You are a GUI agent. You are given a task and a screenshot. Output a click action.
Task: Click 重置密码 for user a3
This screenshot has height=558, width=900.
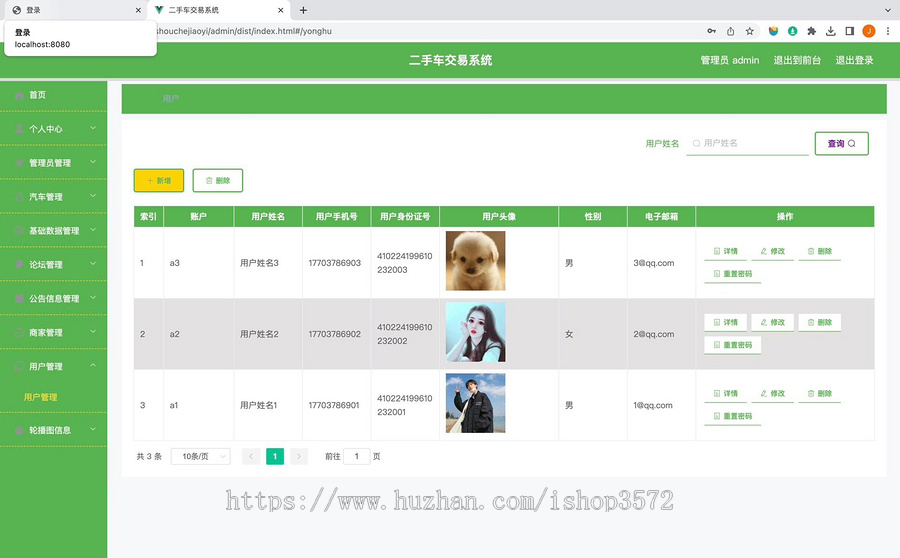pos(732,274)
